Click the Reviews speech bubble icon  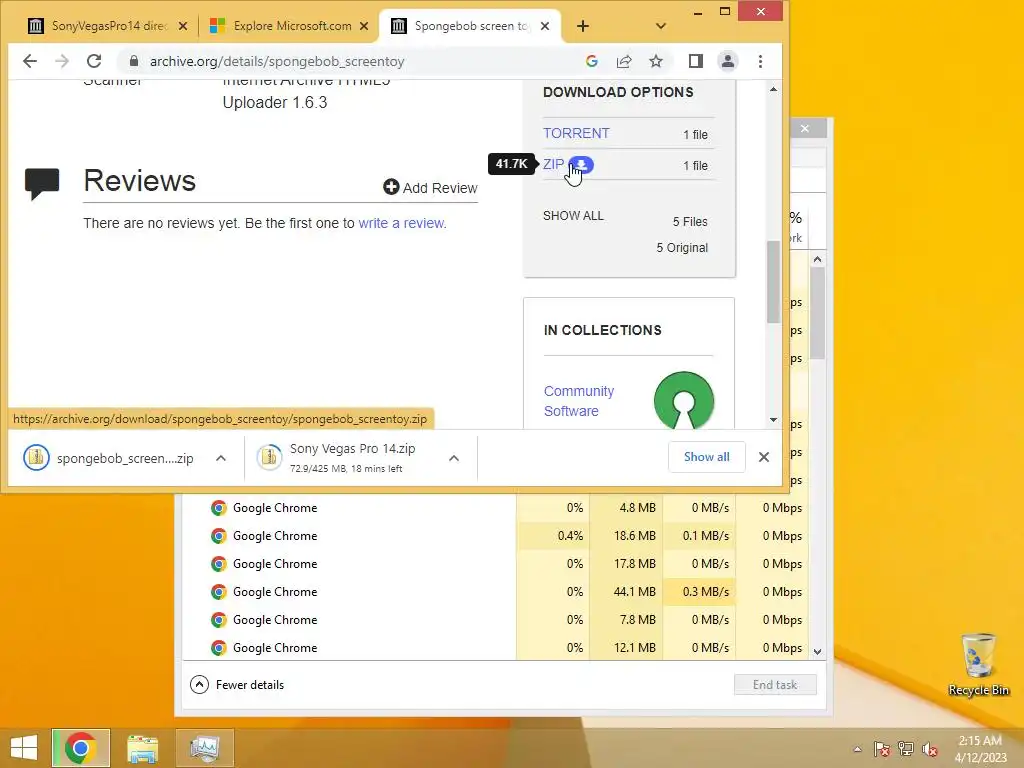coord(42,183)
